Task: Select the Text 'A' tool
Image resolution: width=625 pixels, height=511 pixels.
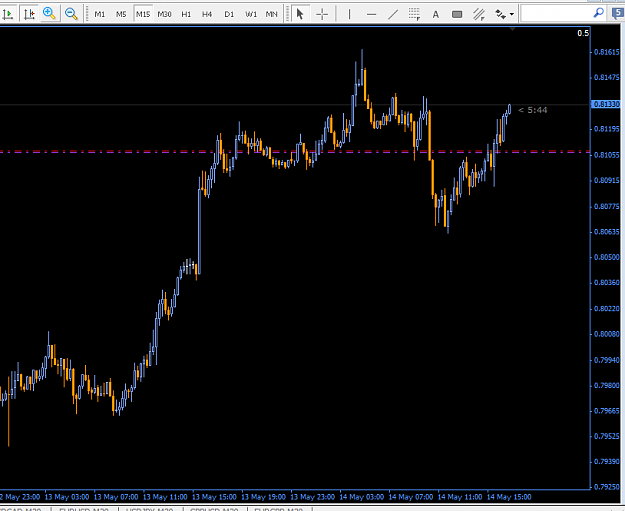Action: pyautogui.click(x=436, y=15)
